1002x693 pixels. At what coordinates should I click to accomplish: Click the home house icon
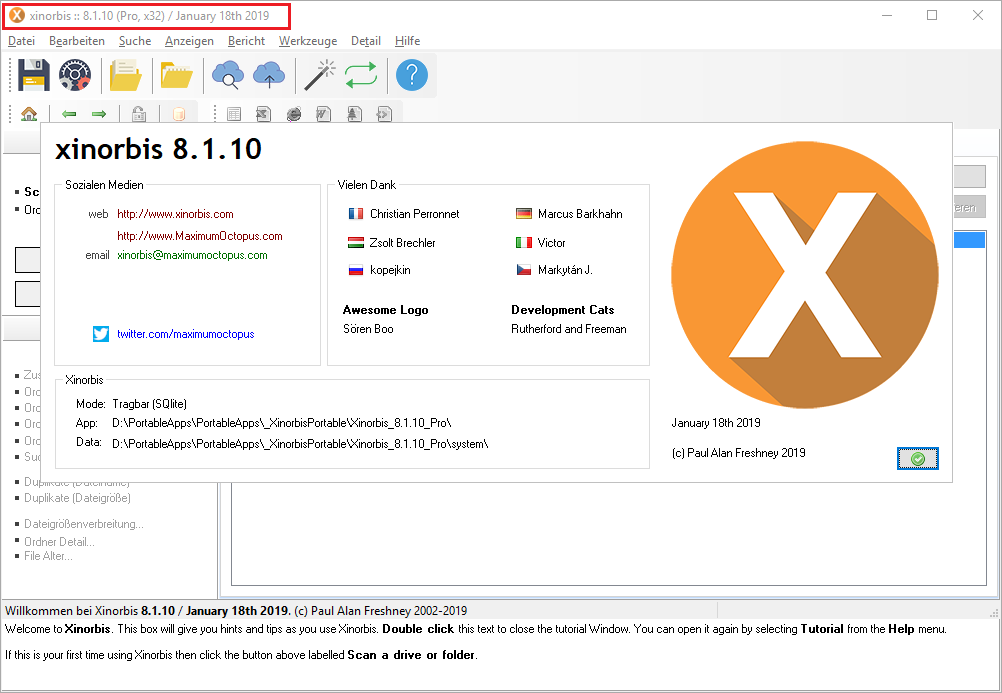29,114
